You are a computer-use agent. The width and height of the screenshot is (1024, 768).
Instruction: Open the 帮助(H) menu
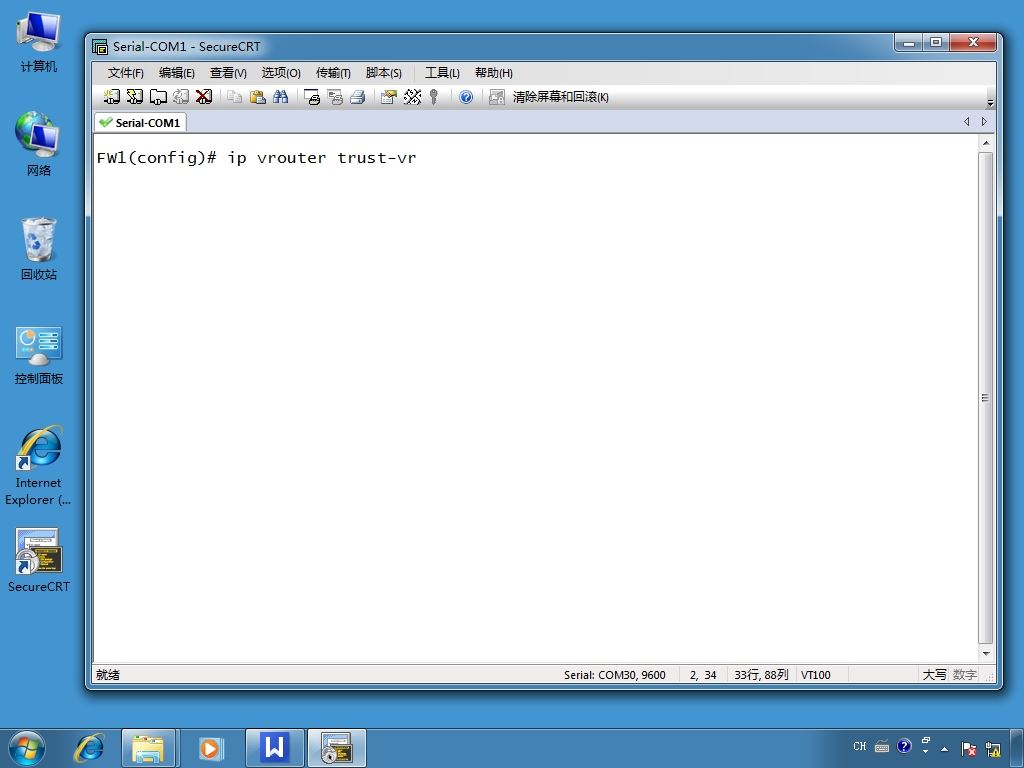click(494, 72)
